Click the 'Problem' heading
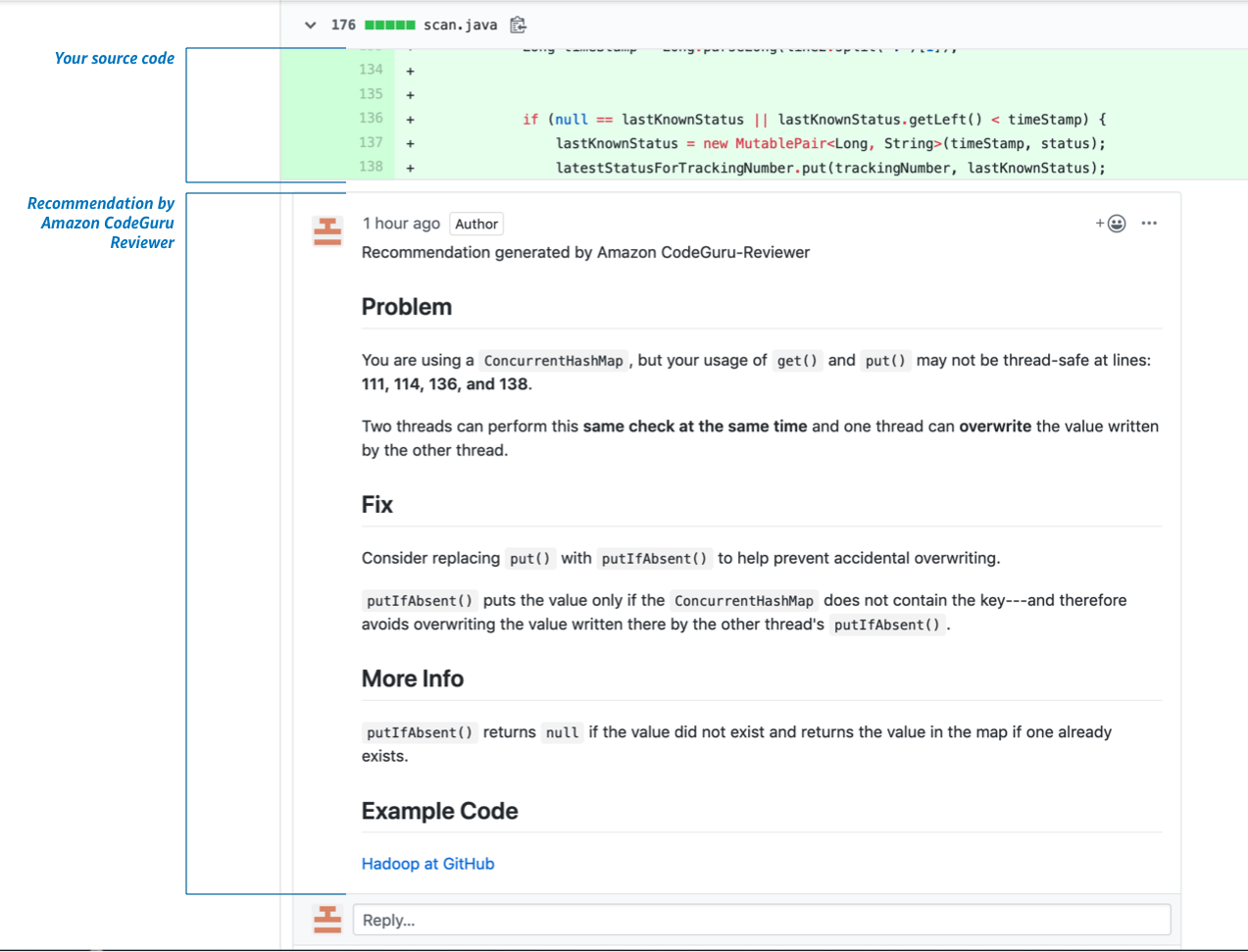This screenshot has height=952, width=1248. 407,307
